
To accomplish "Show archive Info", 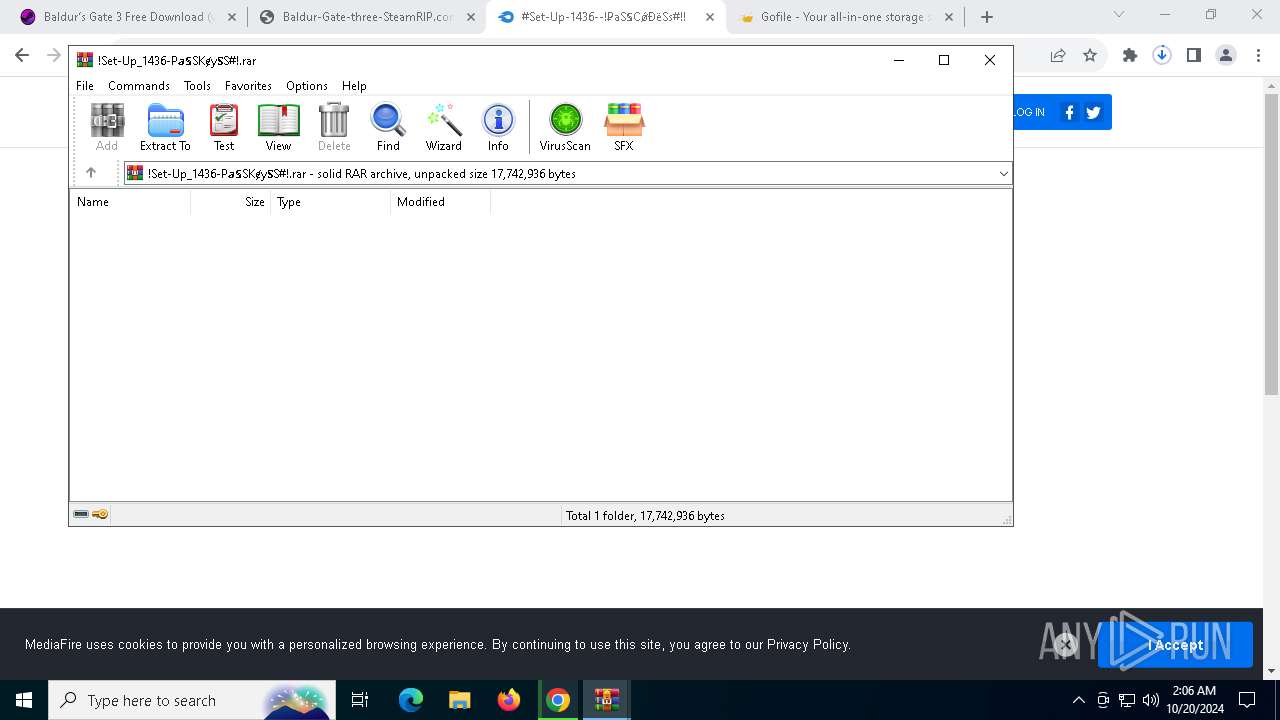I will click(498, 127).
